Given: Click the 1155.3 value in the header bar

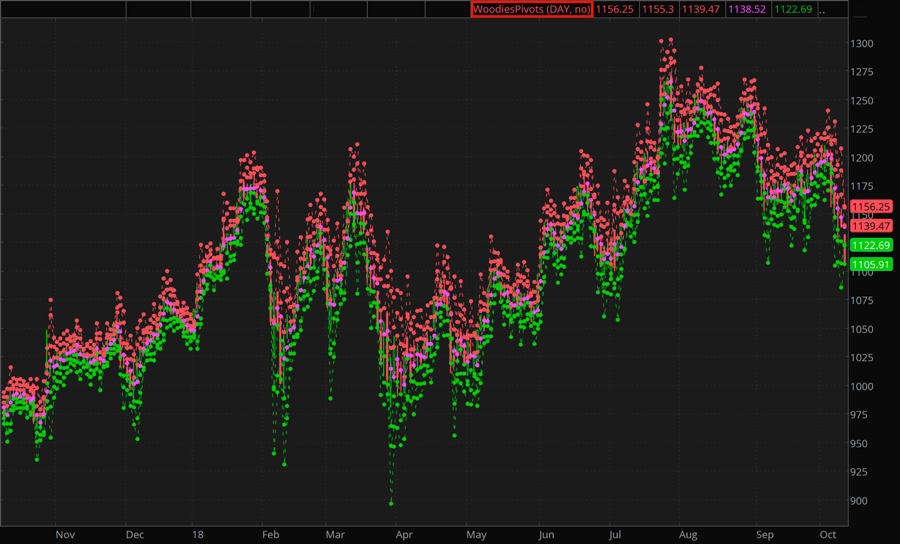Looking at the screenshot, I should click(657, 9).
